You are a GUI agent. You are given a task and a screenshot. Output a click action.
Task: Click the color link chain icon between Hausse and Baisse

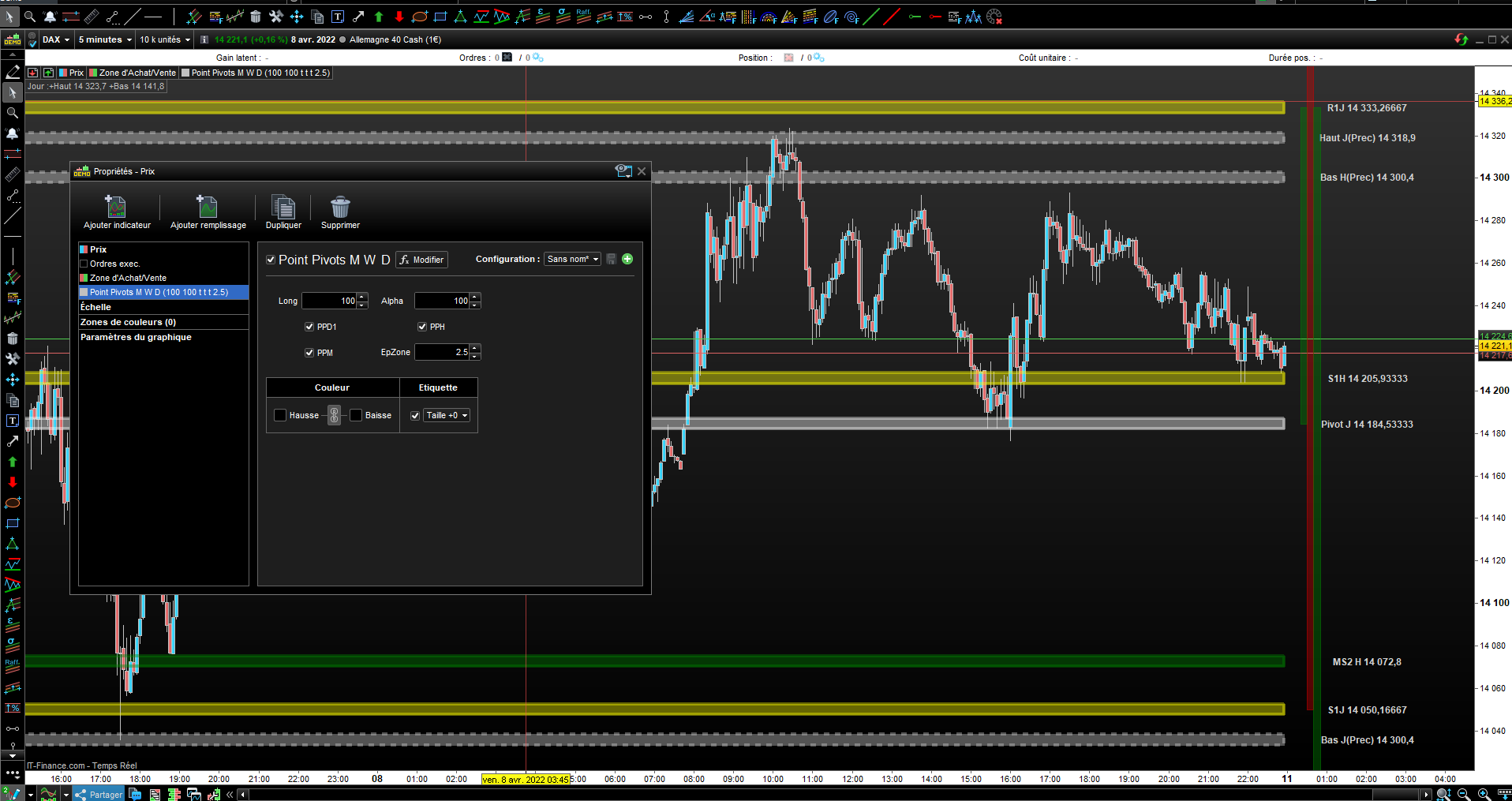click(335, 415)
